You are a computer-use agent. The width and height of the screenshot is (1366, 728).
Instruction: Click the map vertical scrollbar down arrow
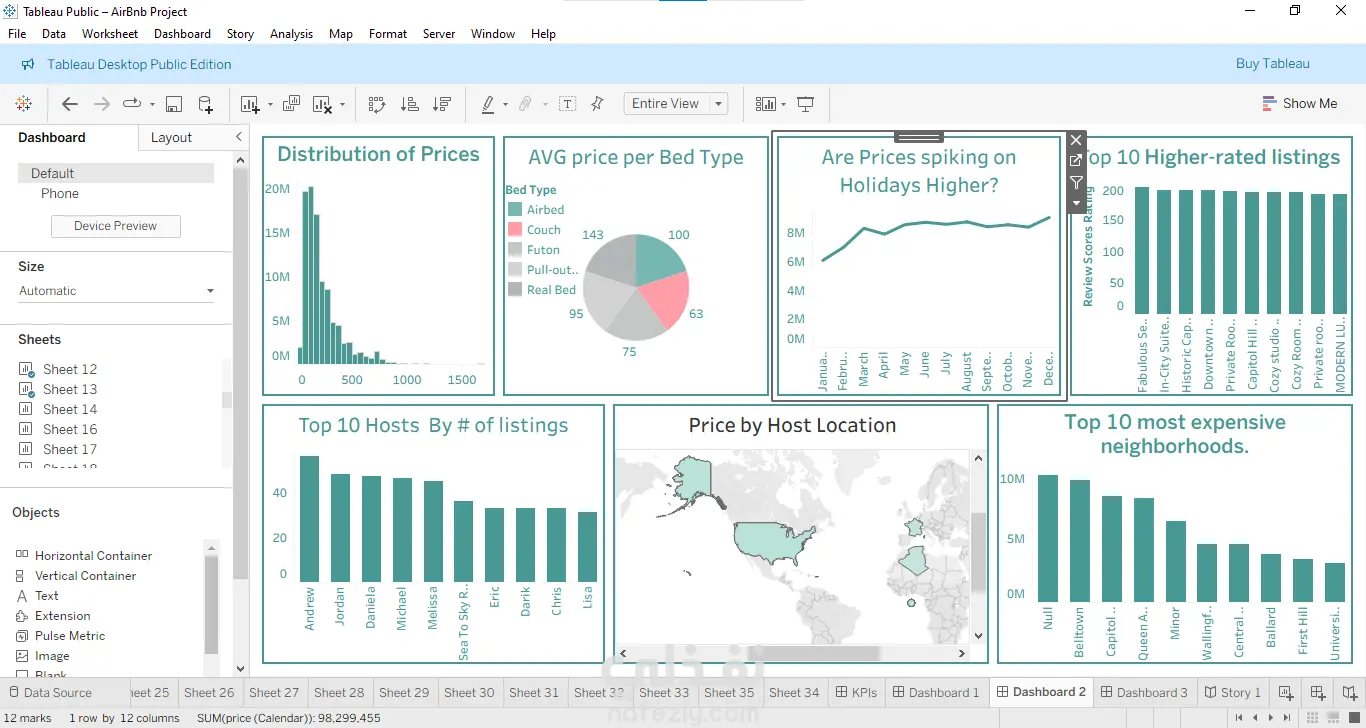978,636
